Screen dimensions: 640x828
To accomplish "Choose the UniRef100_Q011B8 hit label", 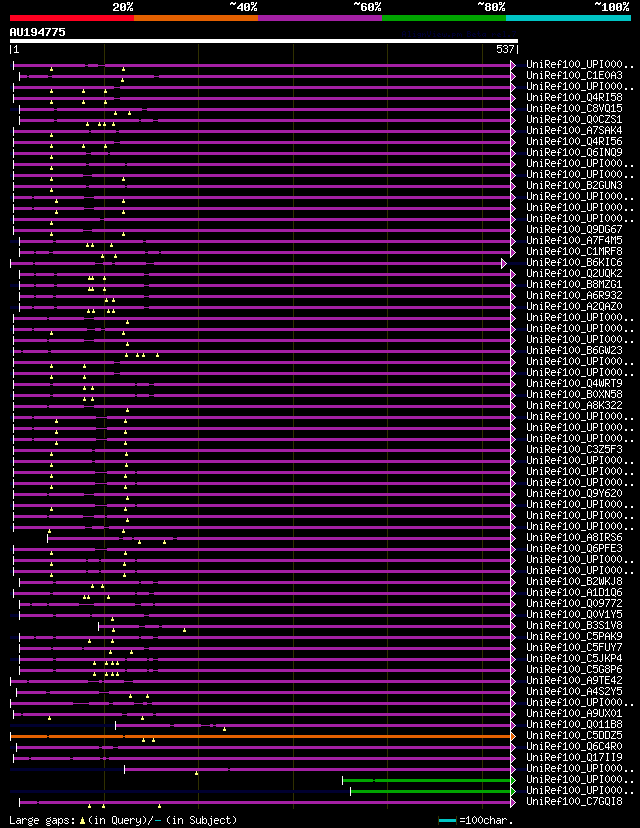I will (575, 724).
